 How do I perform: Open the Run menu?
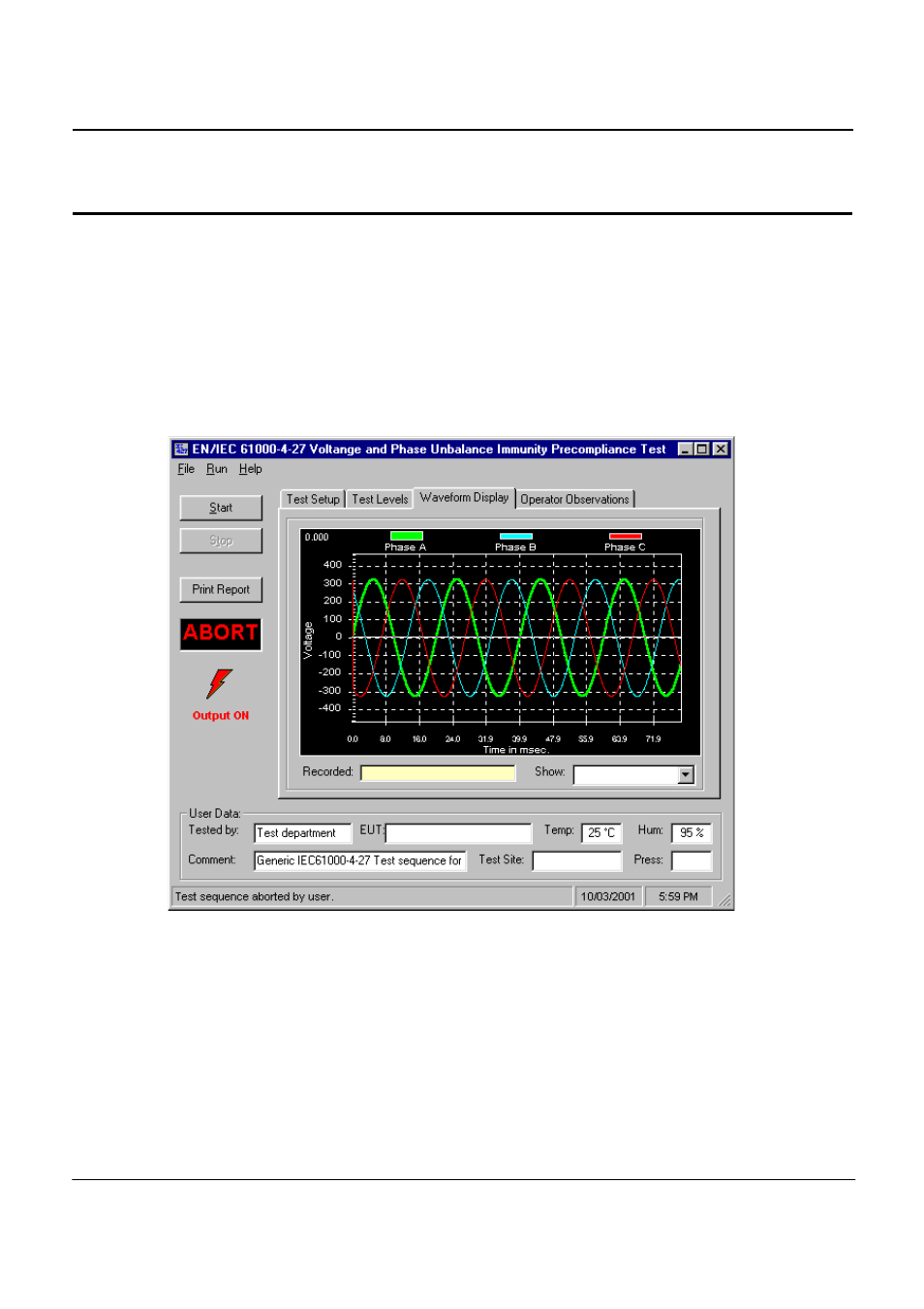tap(217, 469)
